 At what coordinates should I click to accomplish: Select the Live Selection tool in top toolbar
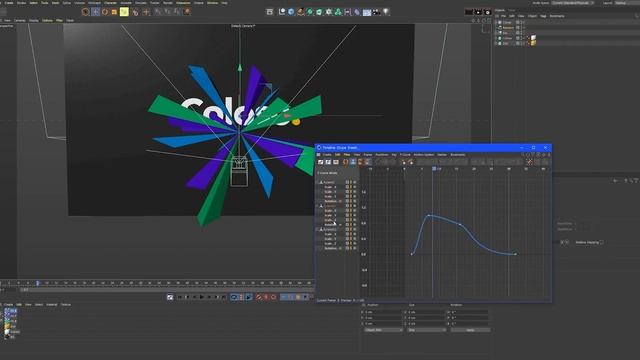point(85,12)
